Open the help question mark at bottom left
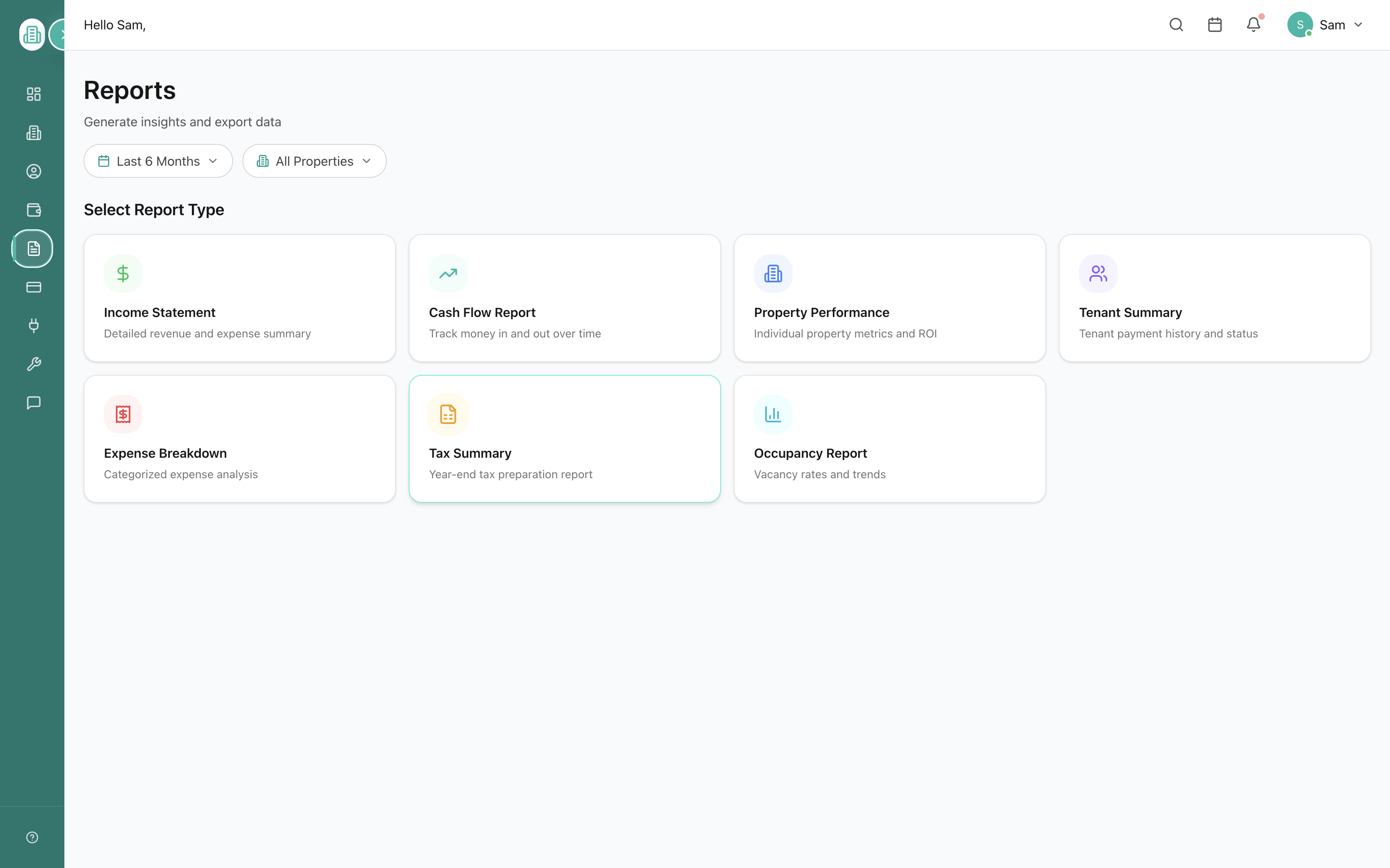Screen dimensions: 1390x868 [x=32, y=837]
